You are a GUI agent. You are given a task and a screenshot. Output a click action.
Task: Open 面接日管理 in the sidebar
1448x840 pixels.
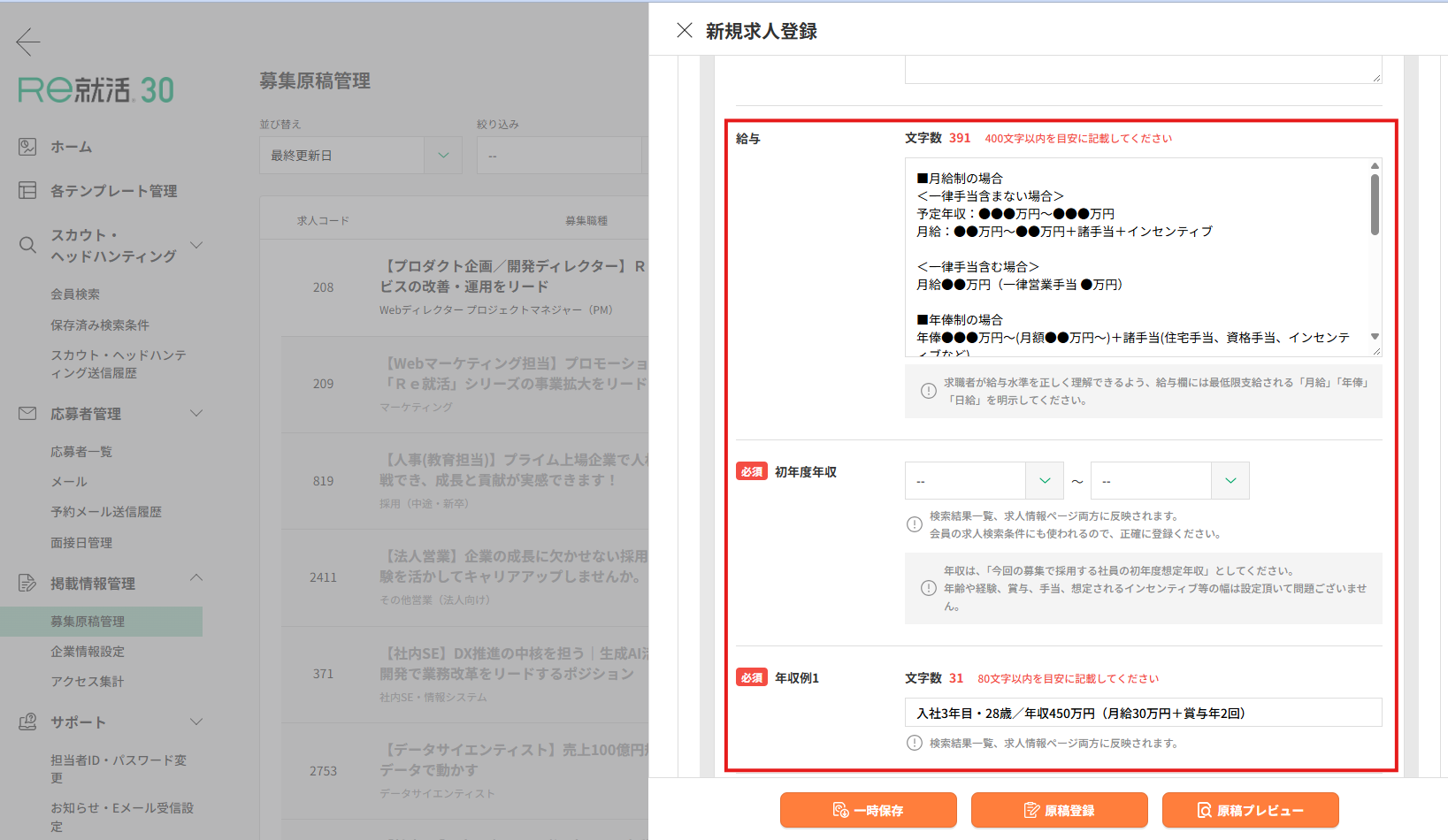tap(81, 543)
